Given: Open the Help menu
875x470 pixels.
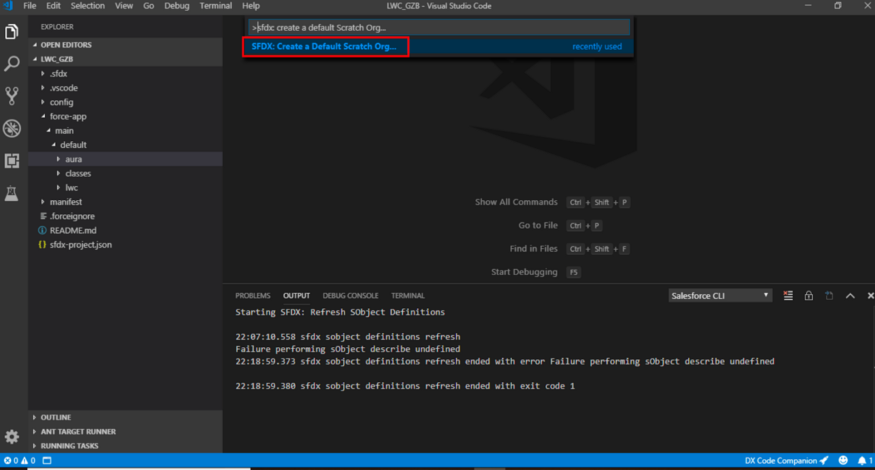Looking at the screenshot, I should coord(251,6).
